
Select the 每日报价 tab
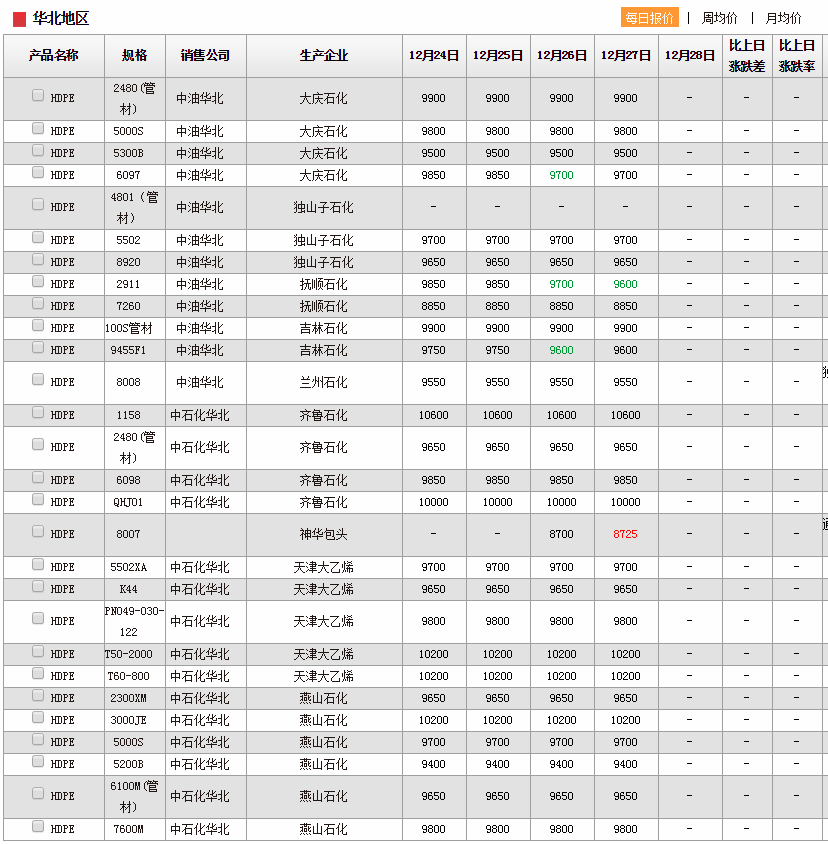(x=649, y=18)
